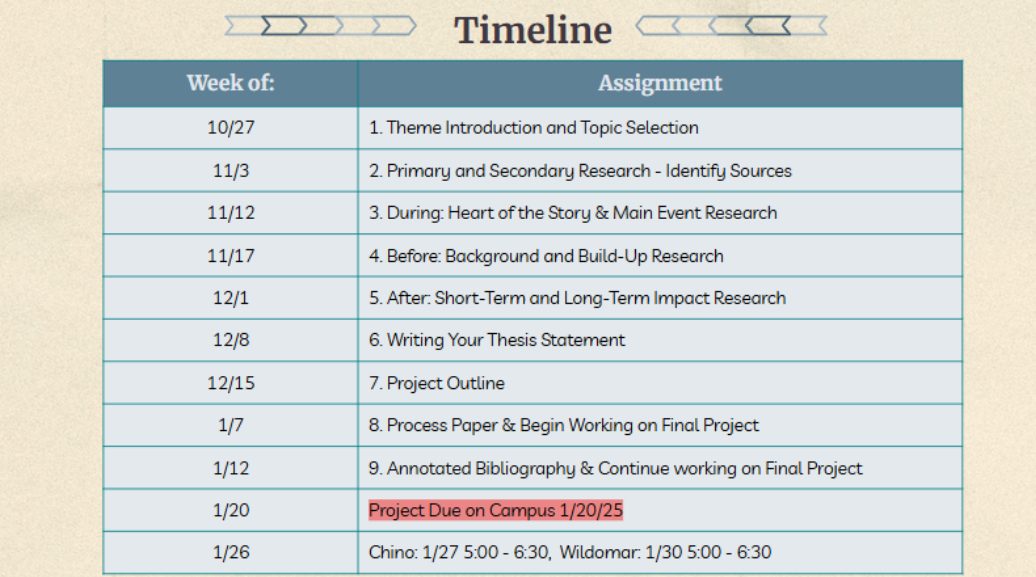Click "After: Short-Term and Long-Term Impact" entry
The image size is (1036, 577).
[577, 298]
